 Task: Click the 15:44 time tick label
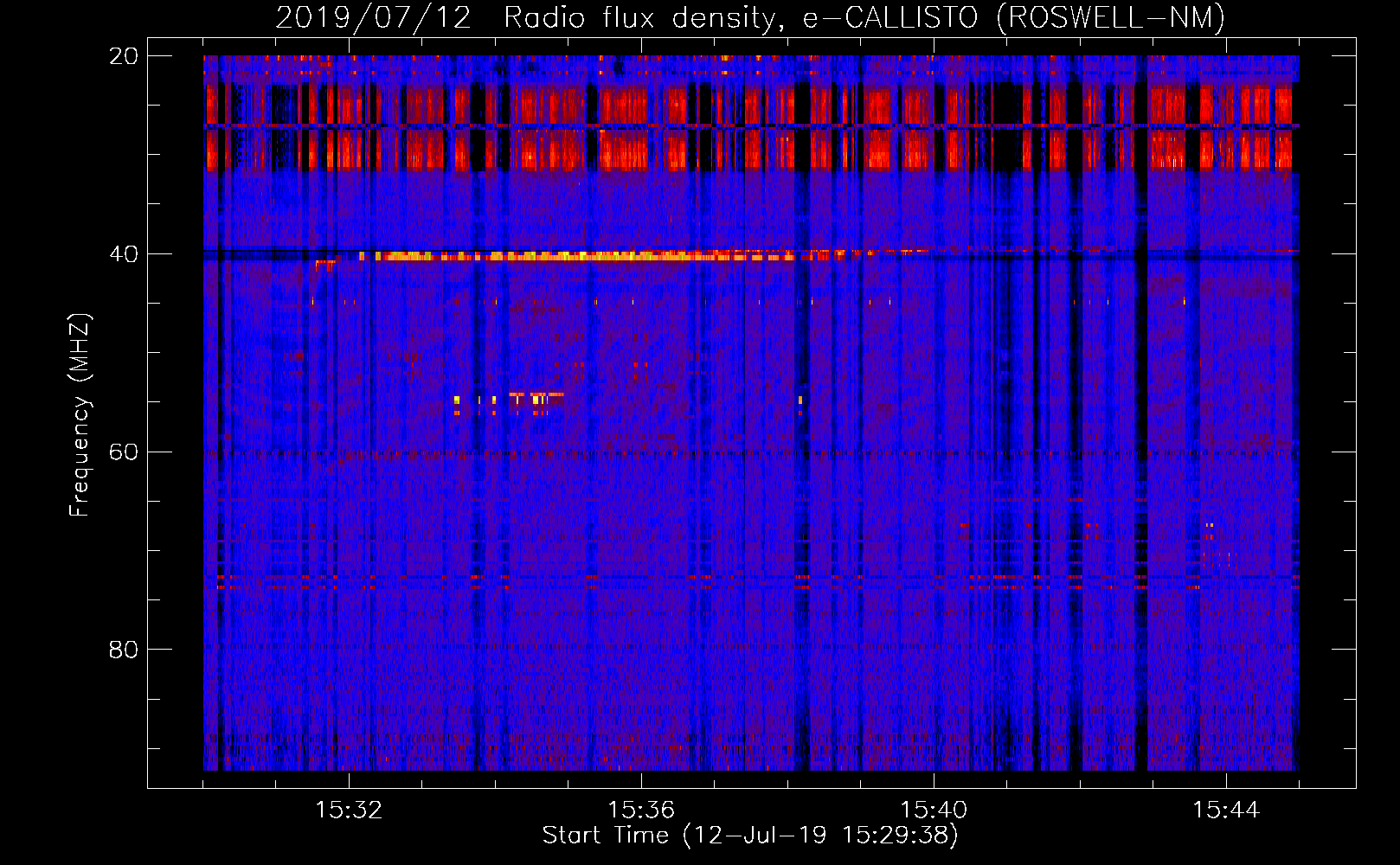pos(1226,811)
